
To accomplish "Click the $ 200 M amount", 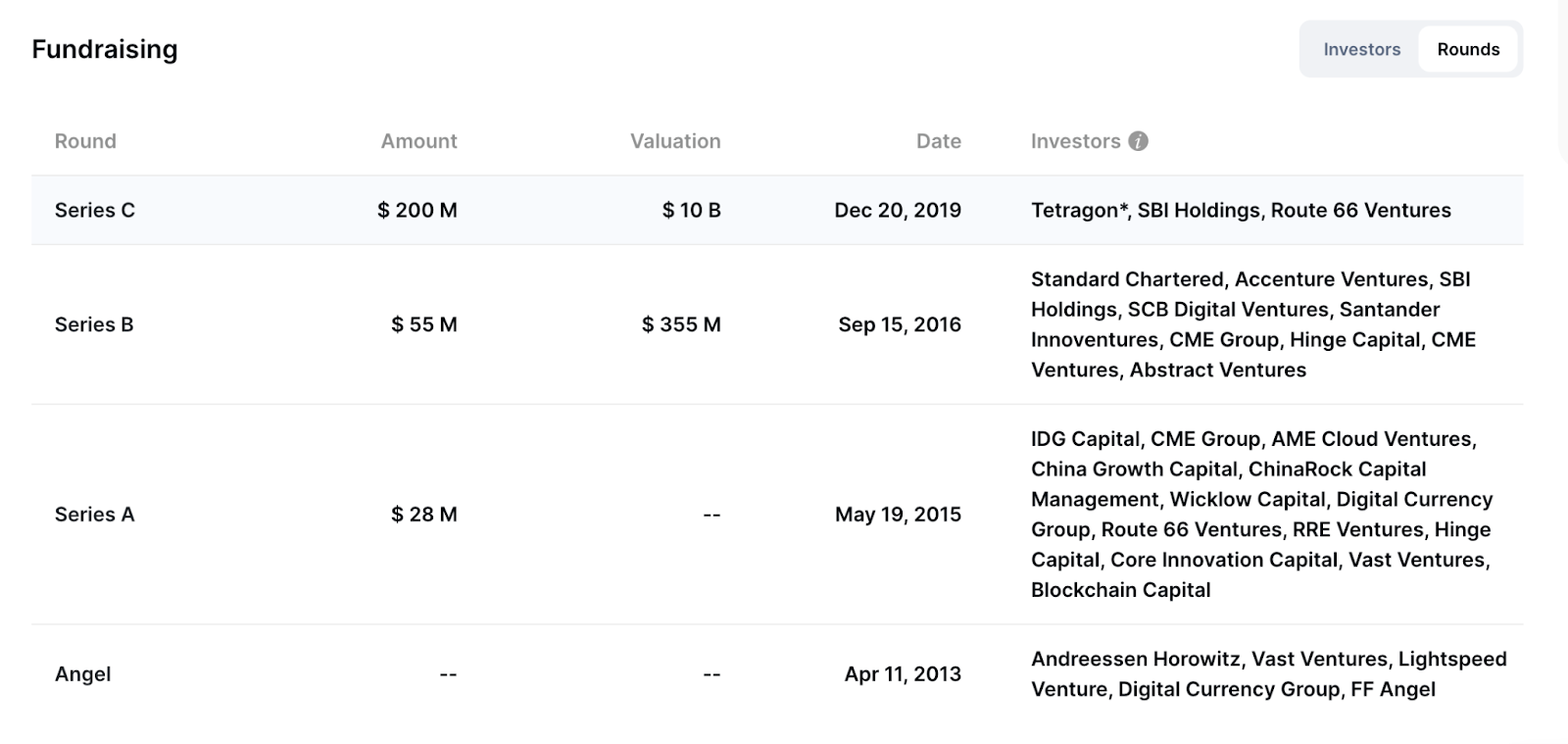I will [417, 210].
